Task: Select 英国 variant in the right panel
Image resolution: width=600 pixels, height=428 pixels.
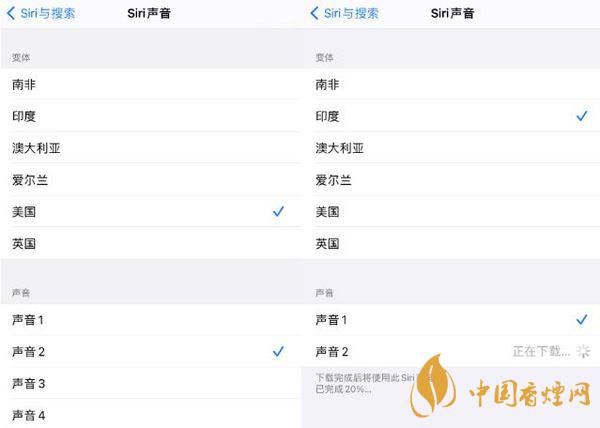Action: [327, 243]
